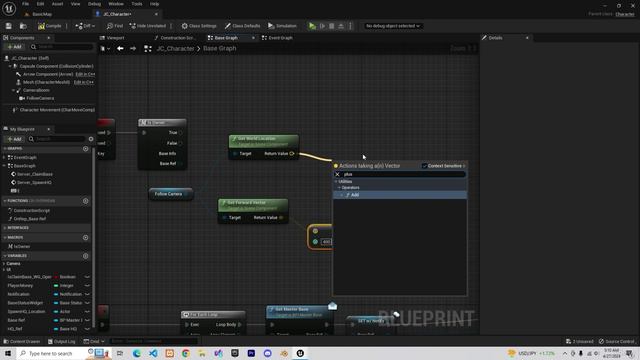
Task: Expand the EventGraph tree item
Action: coord(4,158)
